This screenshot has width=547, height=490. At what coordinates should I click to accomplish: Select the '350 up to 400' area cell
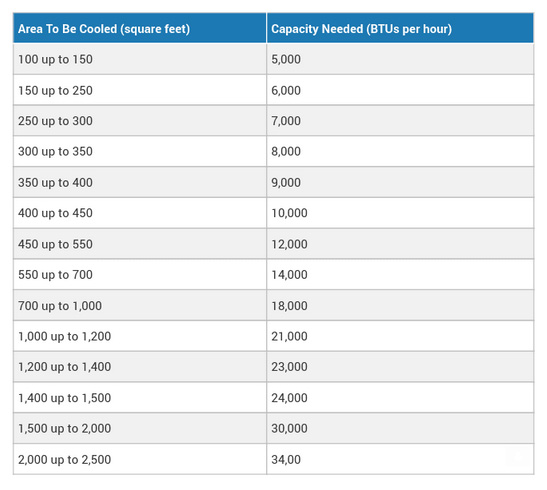coord(140,182)
